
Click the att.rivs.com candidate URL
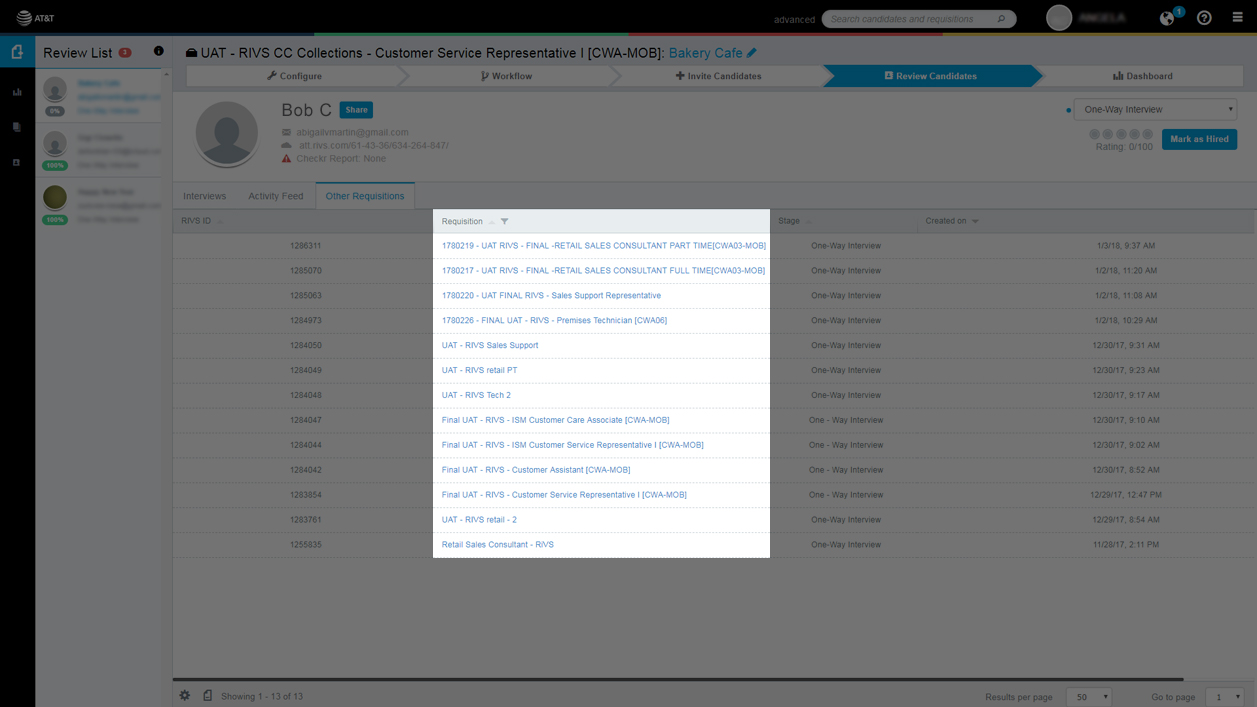click(x=374, y=146)
